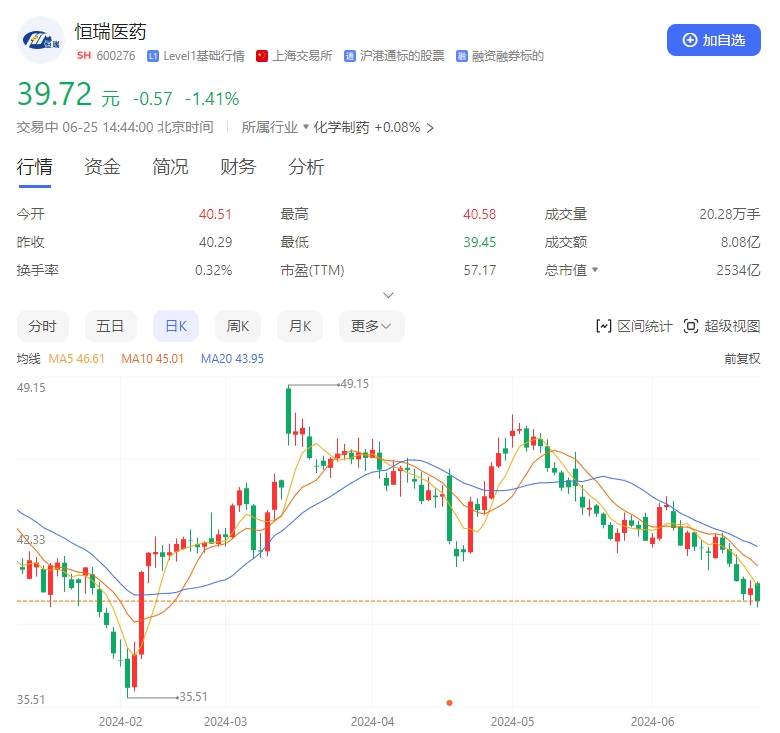Click the -1.41% change percentage
This screenshot has width=780, height=733.
(212, 99)
